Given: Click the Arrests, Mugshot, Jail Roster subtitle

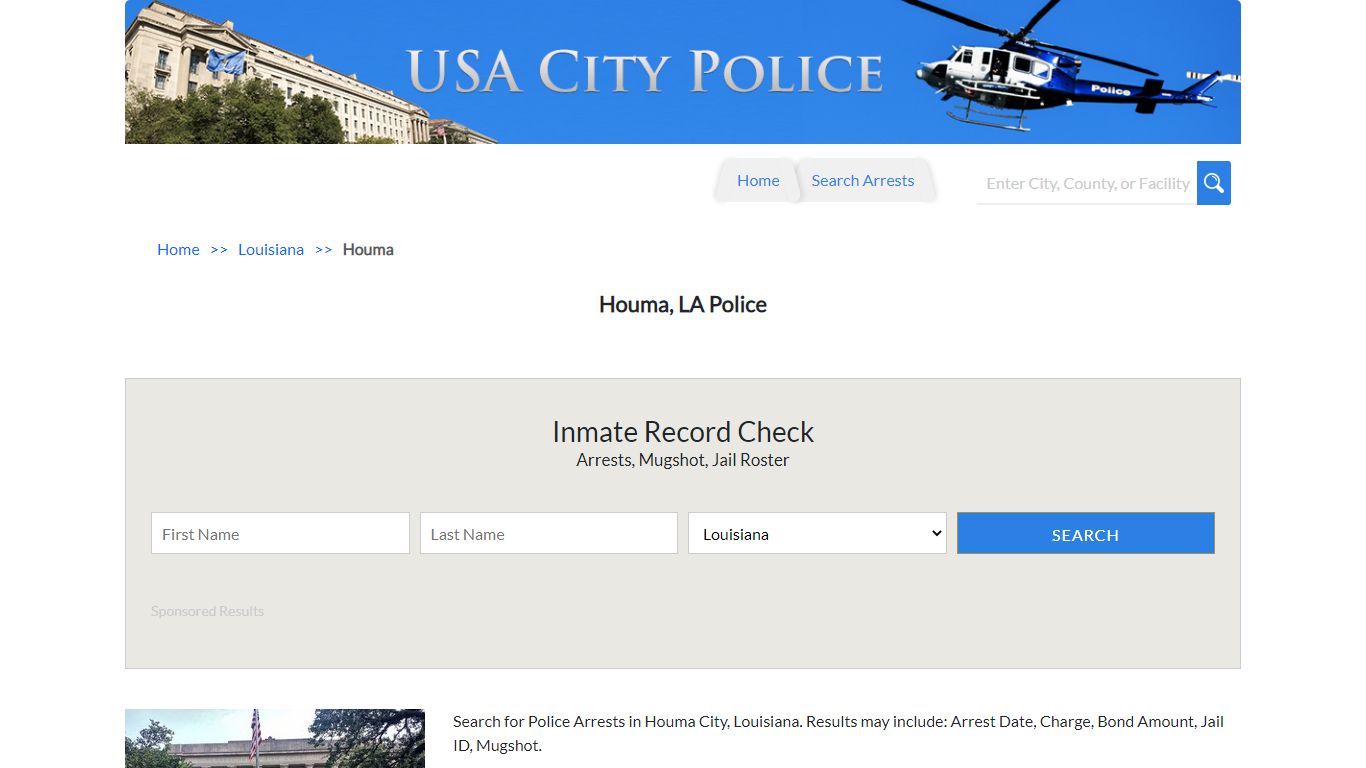Looking at the screenshot, I should [683, 460].
